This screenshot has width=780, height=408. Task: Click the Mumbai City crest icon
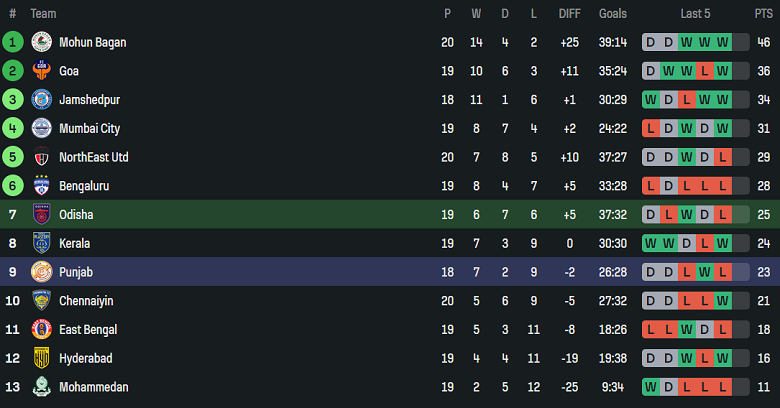pyautogui.click(x=41, y=128)
